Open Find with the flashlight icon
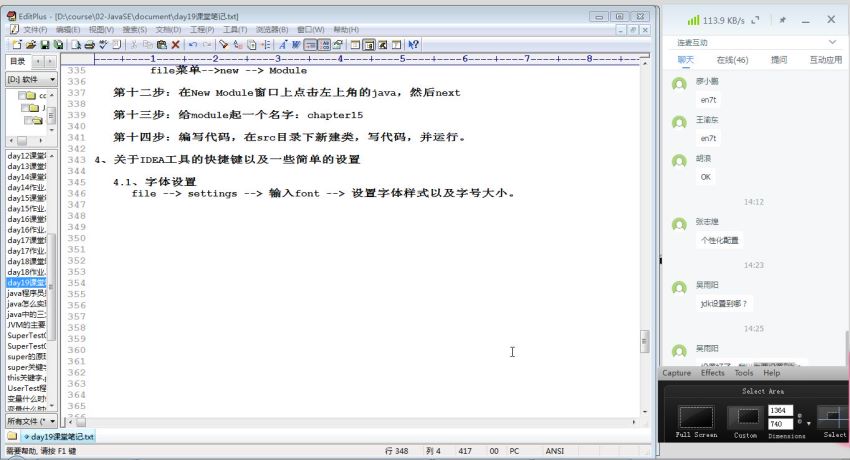Image resolution: width=850 pixels, height=460 pixels. point(223,45)
